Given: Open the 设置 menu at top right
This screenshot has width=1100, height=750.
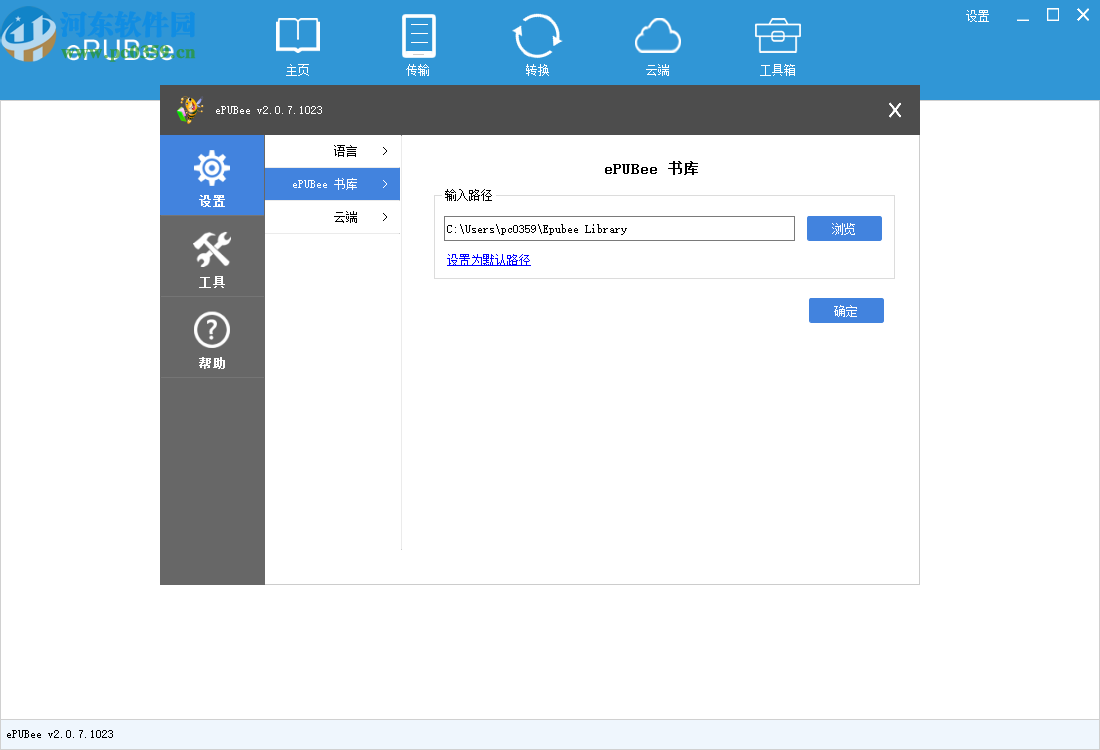Looking at the screenshot, I should click(x=977, y=15).
